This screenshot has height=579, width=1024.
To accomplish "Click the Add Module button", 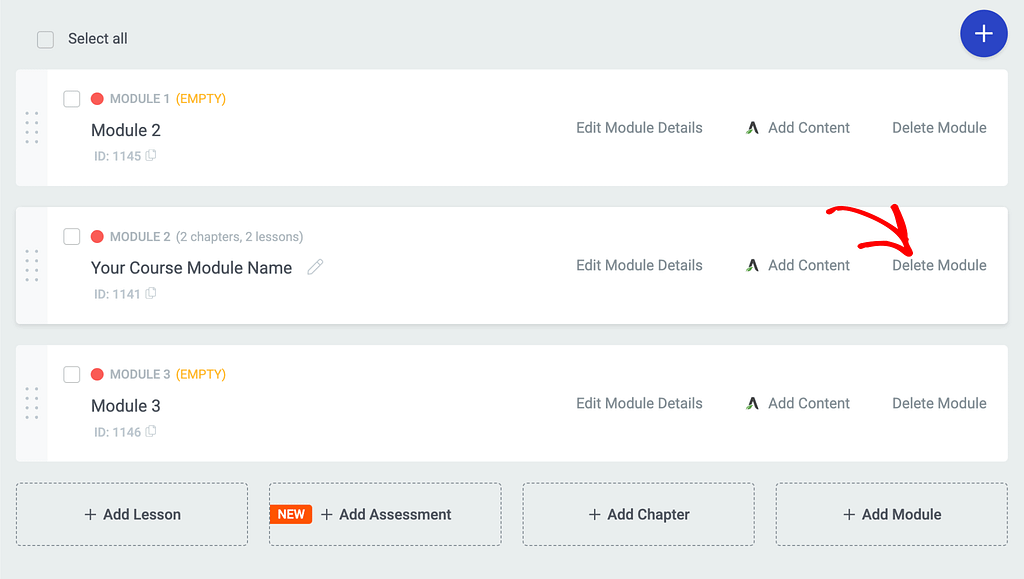I will [x=892, y=514].
